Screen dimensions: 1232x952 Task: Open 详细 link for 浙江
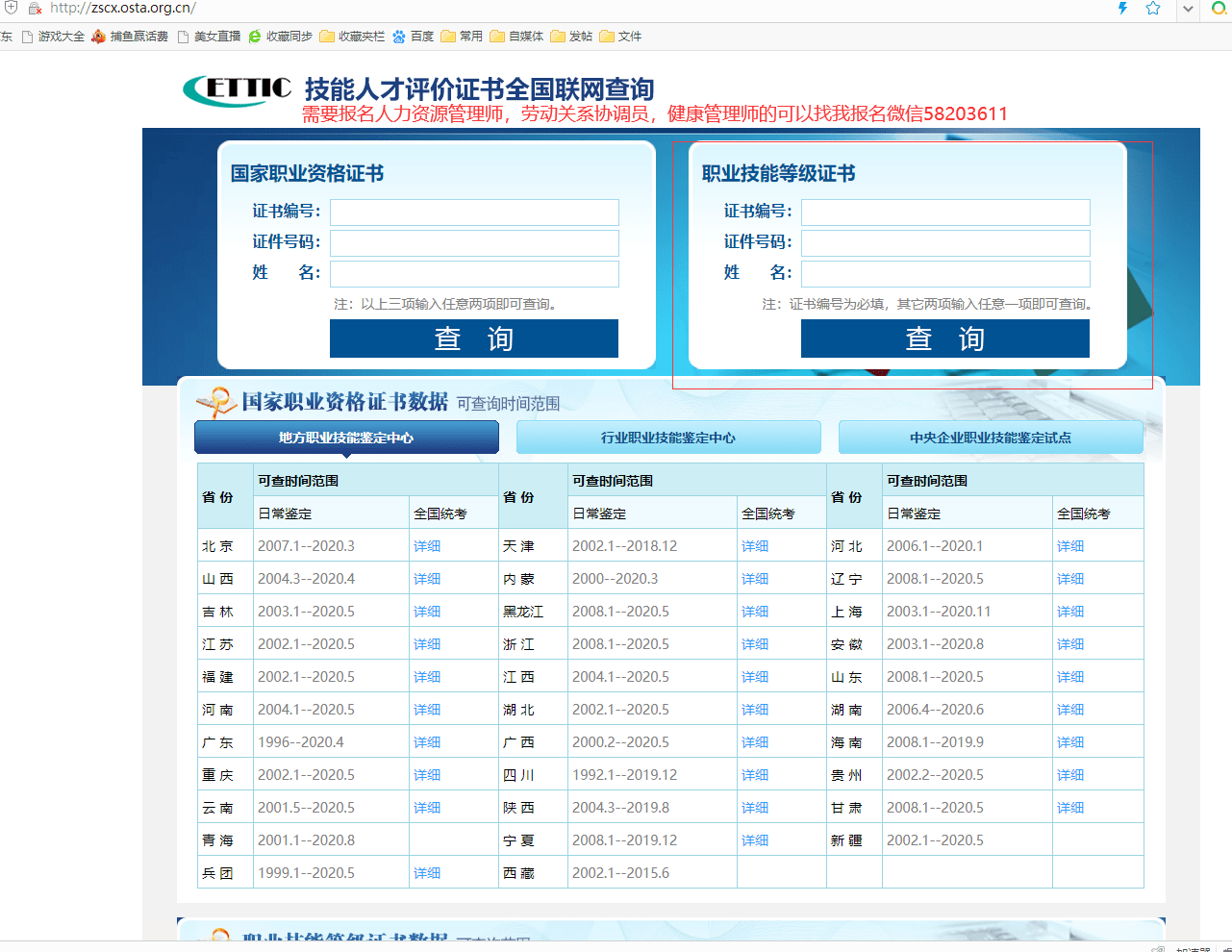coord(755,644)
